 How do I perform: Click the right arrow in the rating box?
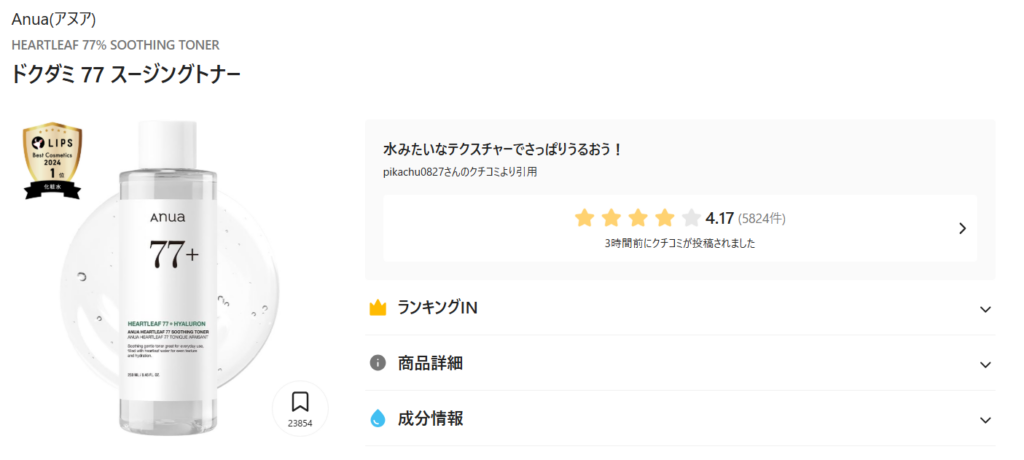[x=962, y=228]
